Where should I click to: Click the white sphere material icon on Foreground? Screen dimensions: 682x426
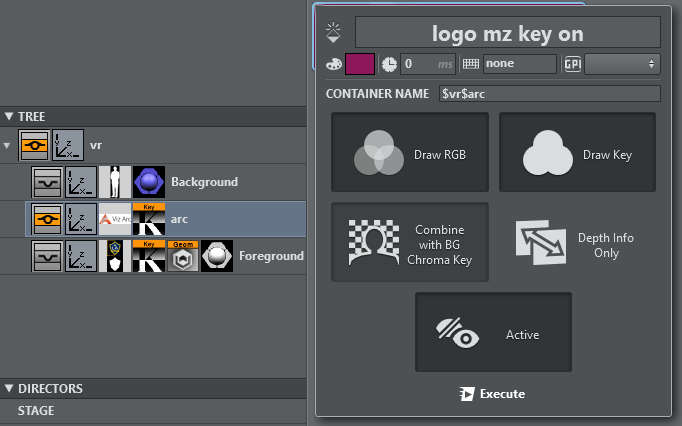(217, 255)
